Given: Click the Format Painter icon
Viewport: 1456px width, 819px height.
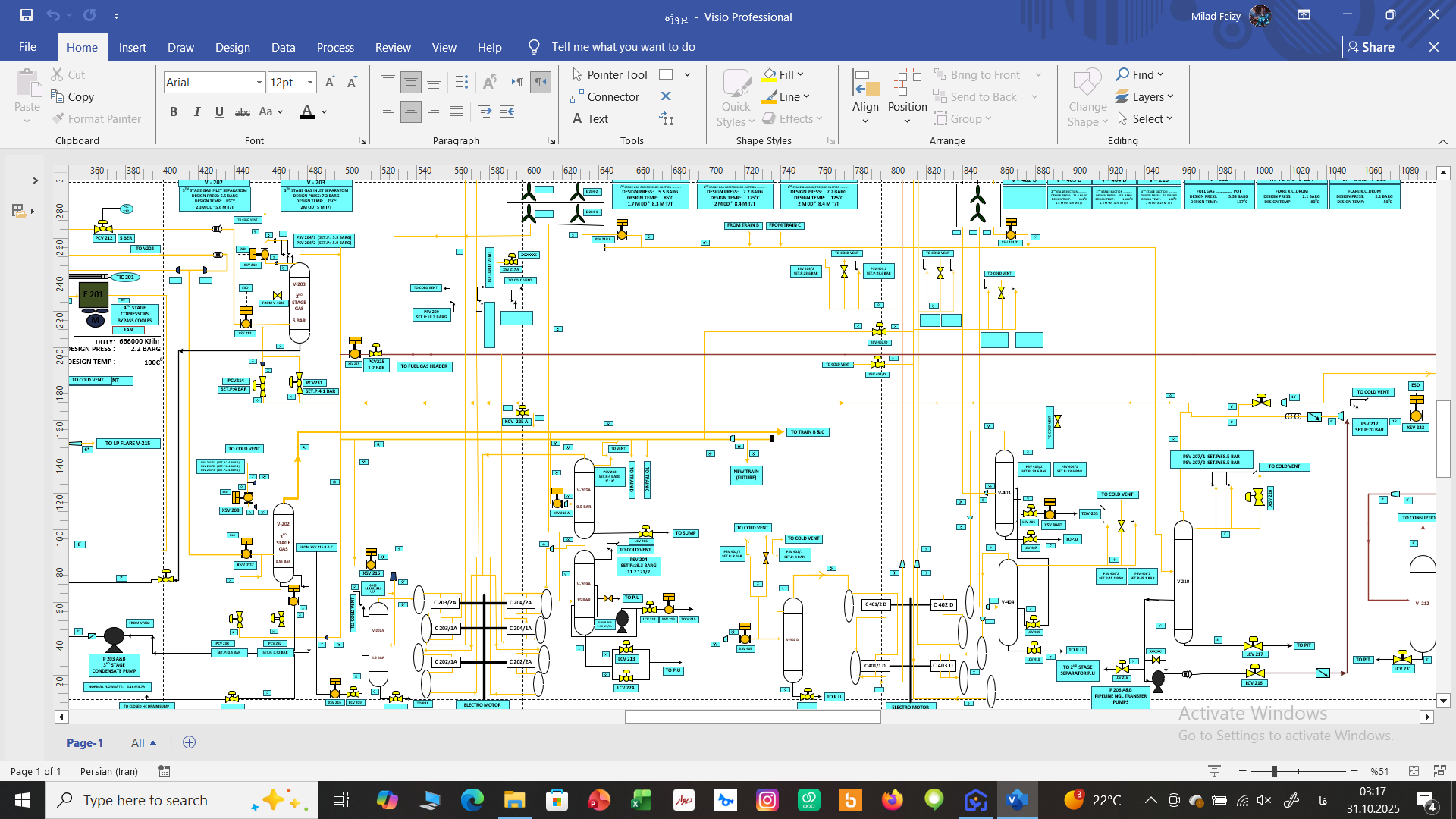Looking at the screenshot, I should pos(58,118).
